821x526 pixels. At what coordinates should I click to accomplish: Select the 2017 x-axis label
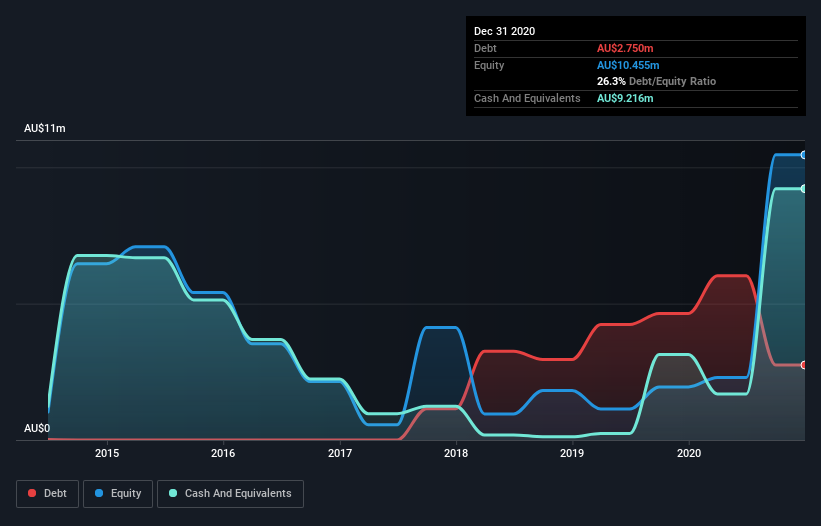340,453
